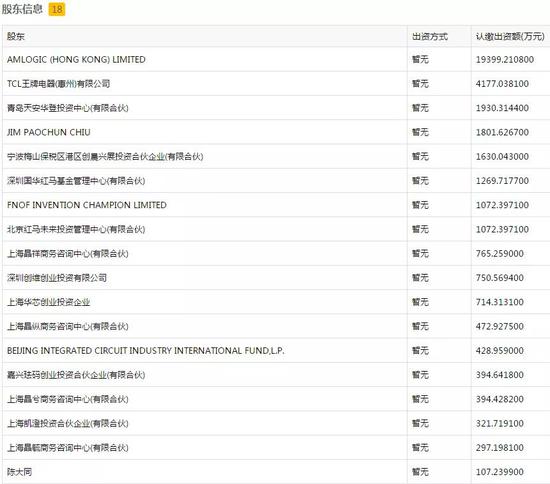Select the amount 4177.038100
This screenshot has width=550, height=484.
click(502, 84)
